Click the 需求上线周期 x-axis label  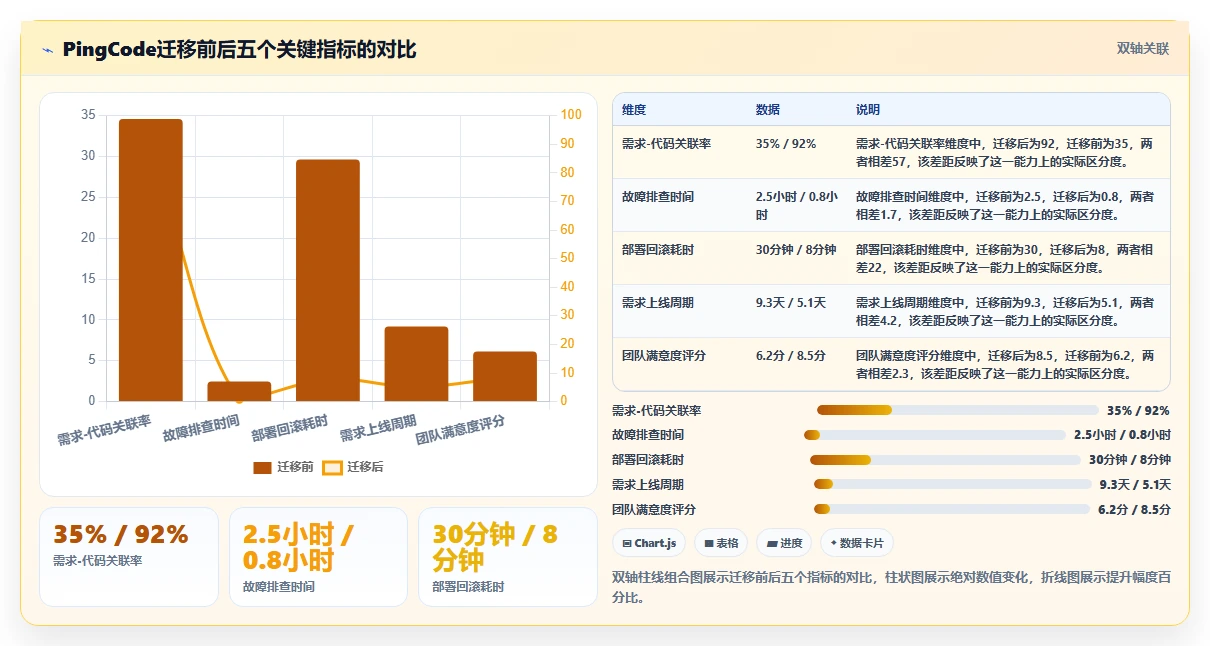coord(378,428)
